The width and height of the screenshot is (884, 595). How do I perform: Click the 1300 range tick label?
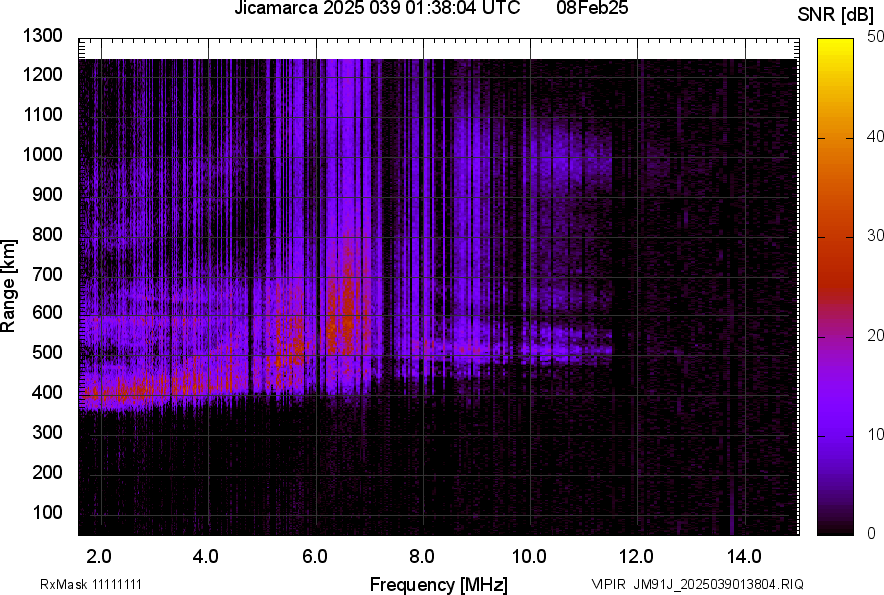point(43,36)
